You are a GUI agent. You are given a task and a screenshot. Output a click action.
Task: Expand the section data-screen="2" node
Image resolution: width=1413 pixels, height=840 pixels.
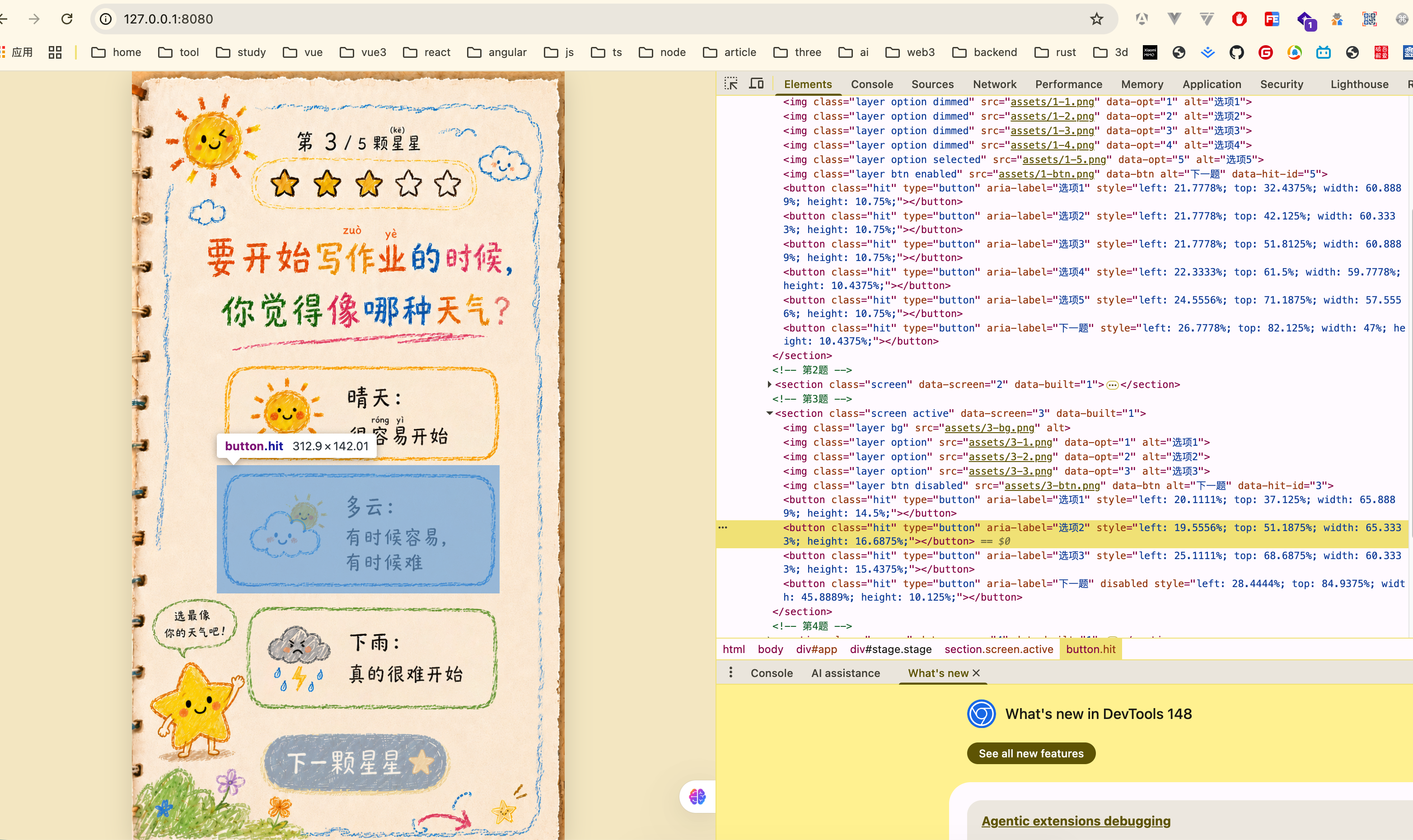769,384
